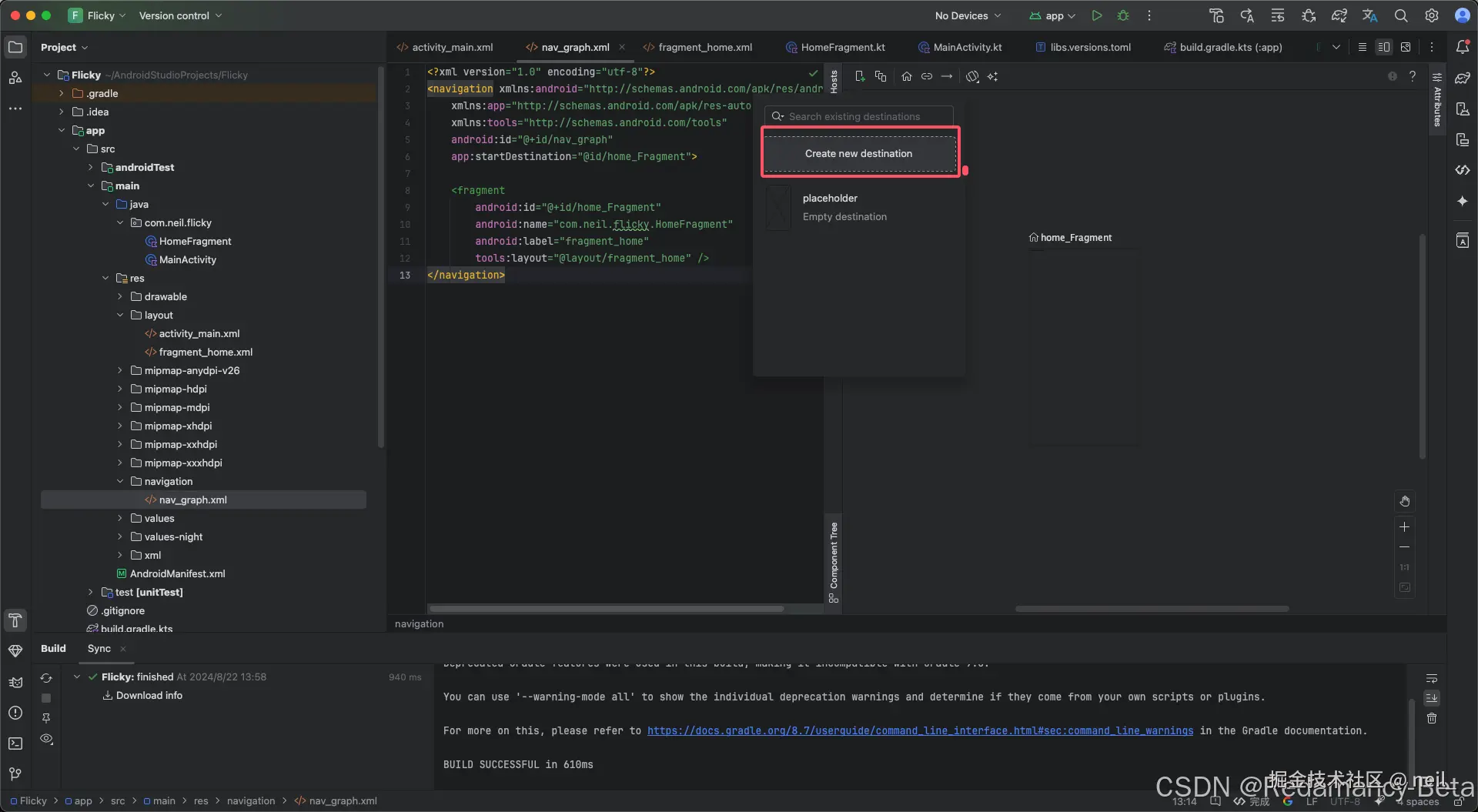1478x812 pixels.
Task: Open the Gradle tool window elephant icon
Action: click(x=1463, y=78)
